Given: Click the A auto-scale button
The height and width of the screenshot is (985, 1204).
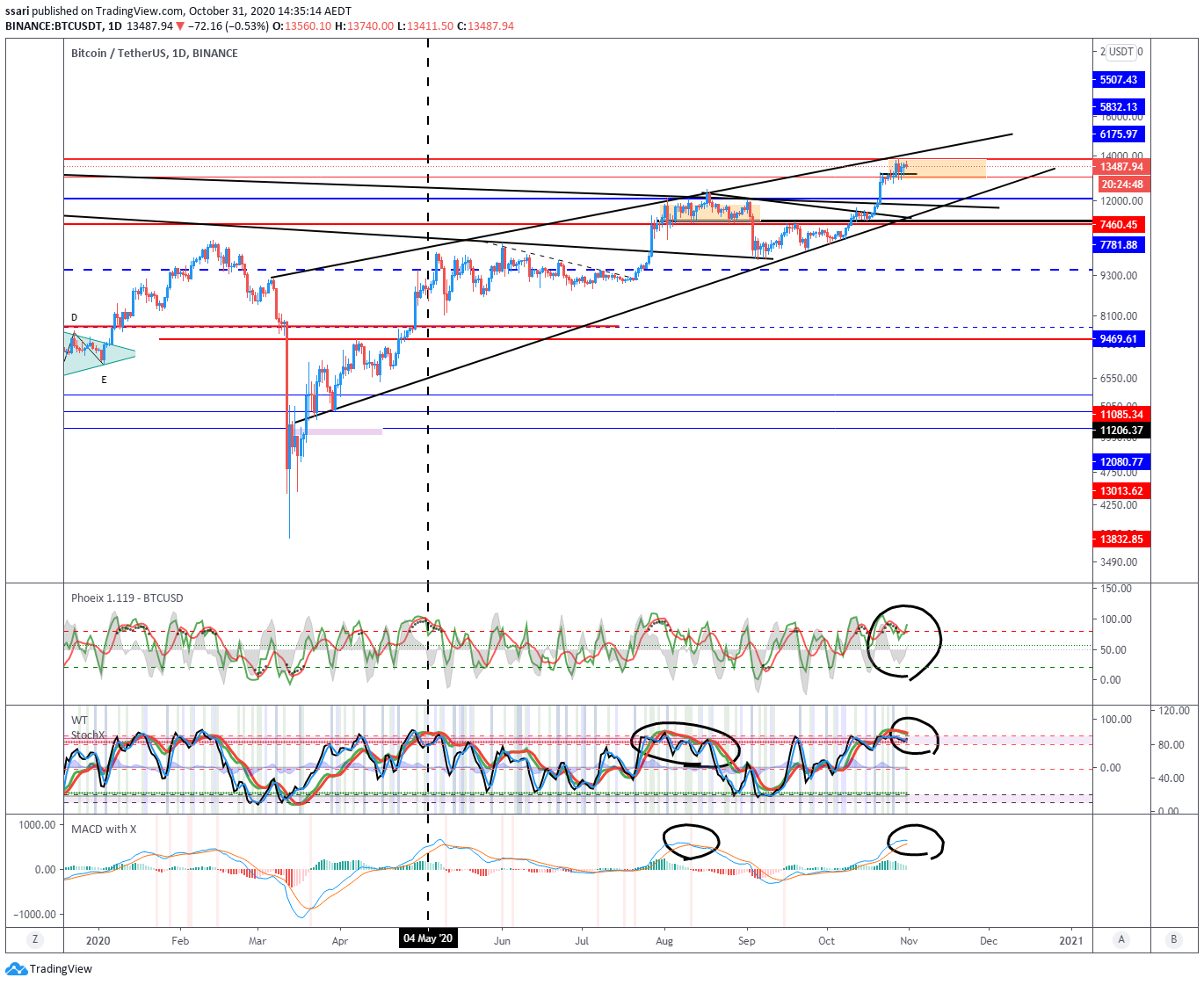Looking at the screenshot, I should [1121, 939].
